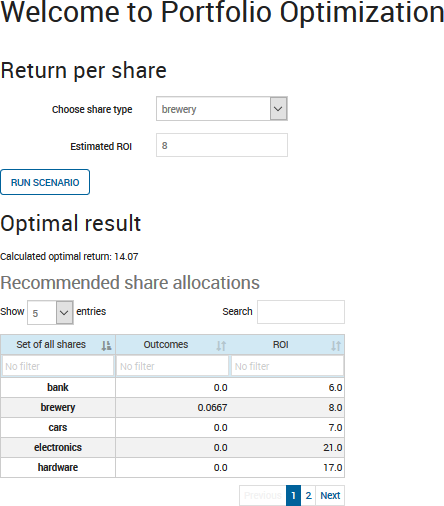444x506 pixels.
Task: Click the bank share name cell
Action: tap(58, 387)
